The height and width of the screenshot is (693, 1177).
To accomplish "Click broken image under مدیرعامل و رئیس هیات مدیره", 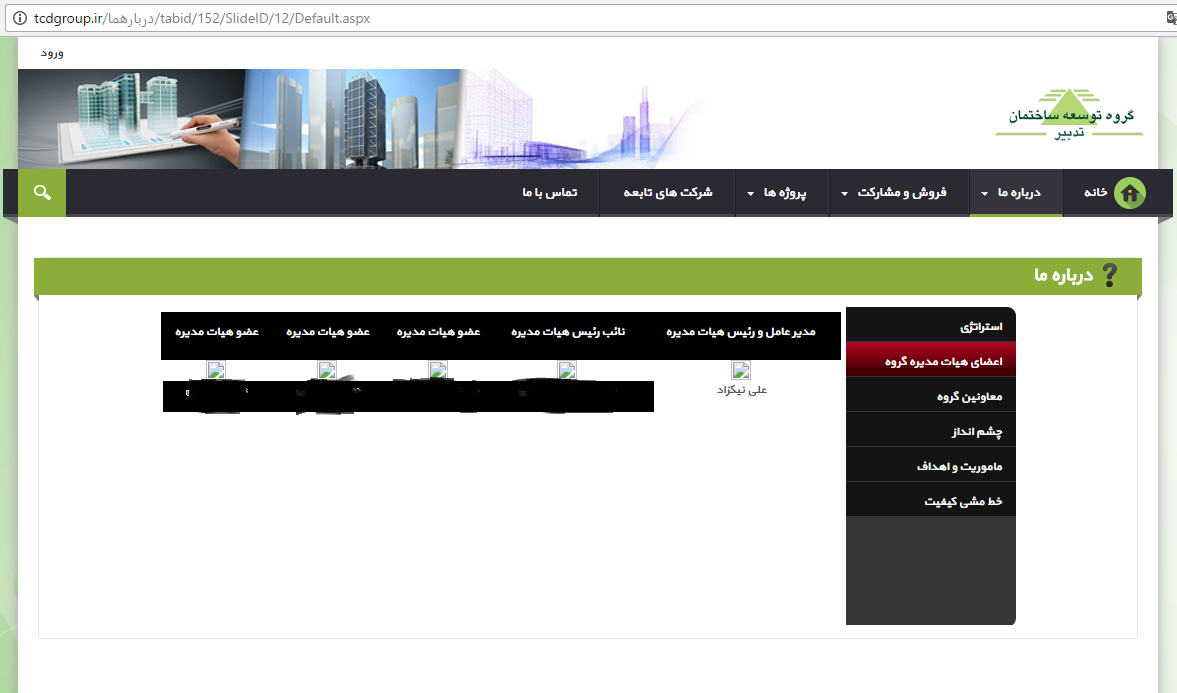I will (x=741, y=370).
